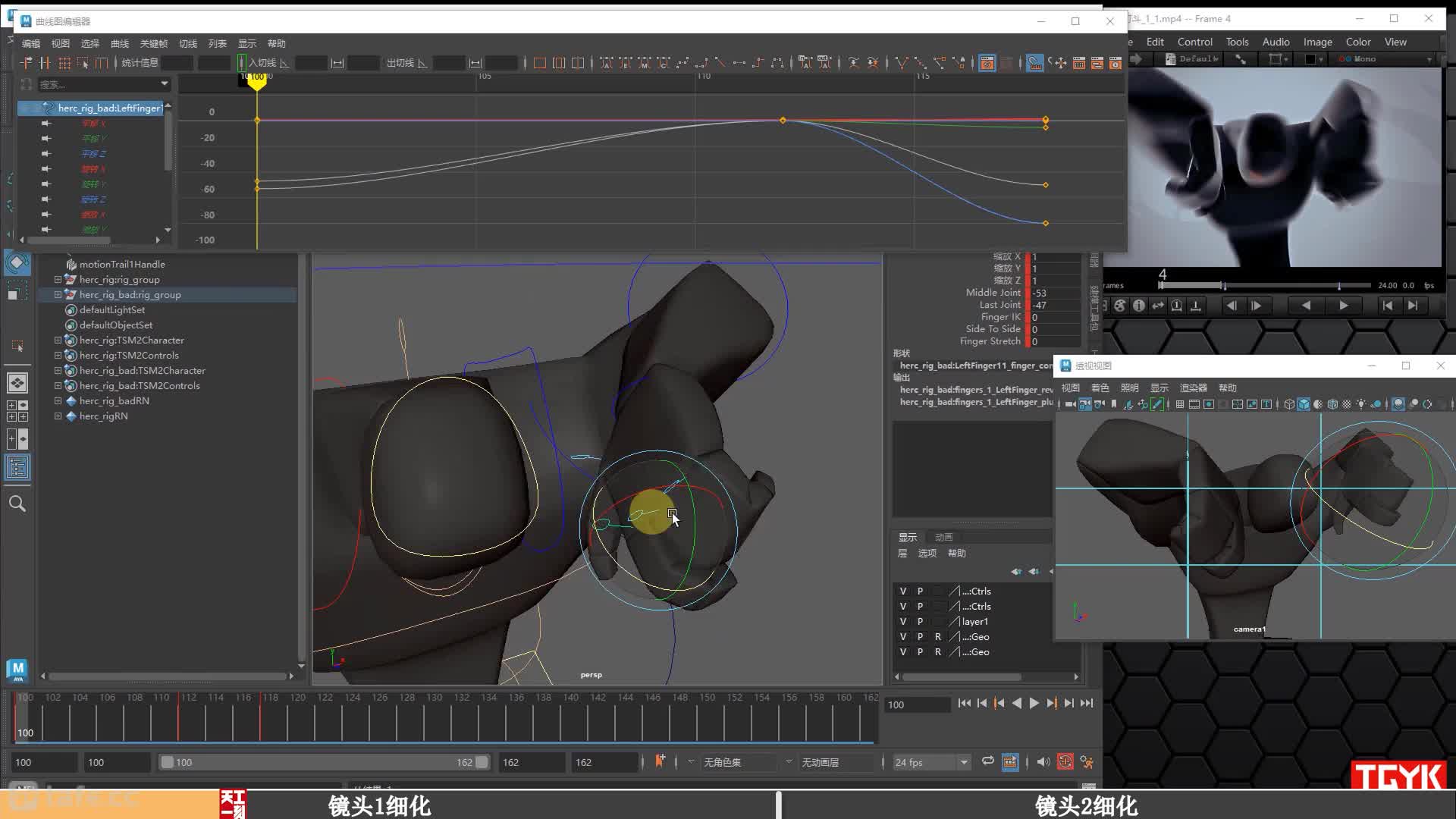Select the Outliner layout icon in left toolbox

click(17, 467)
